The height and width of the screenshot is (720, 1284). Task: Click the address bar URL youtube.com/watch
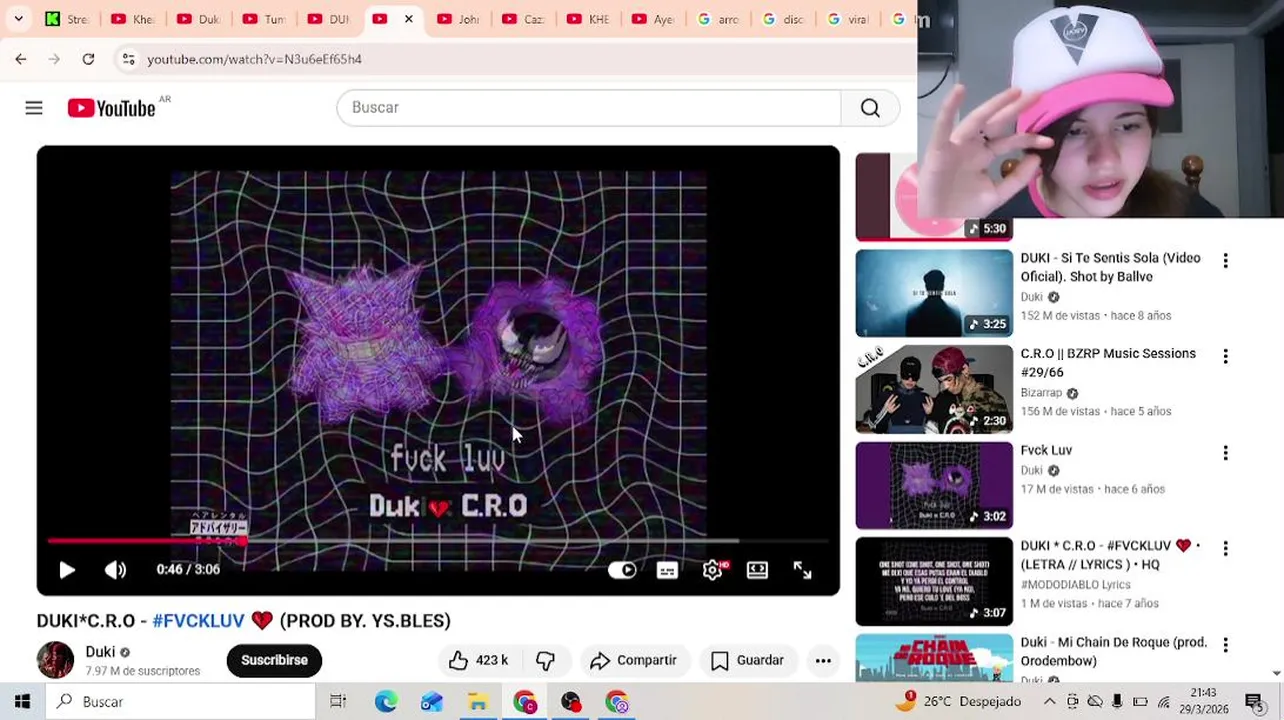click(x=254, y=59)
